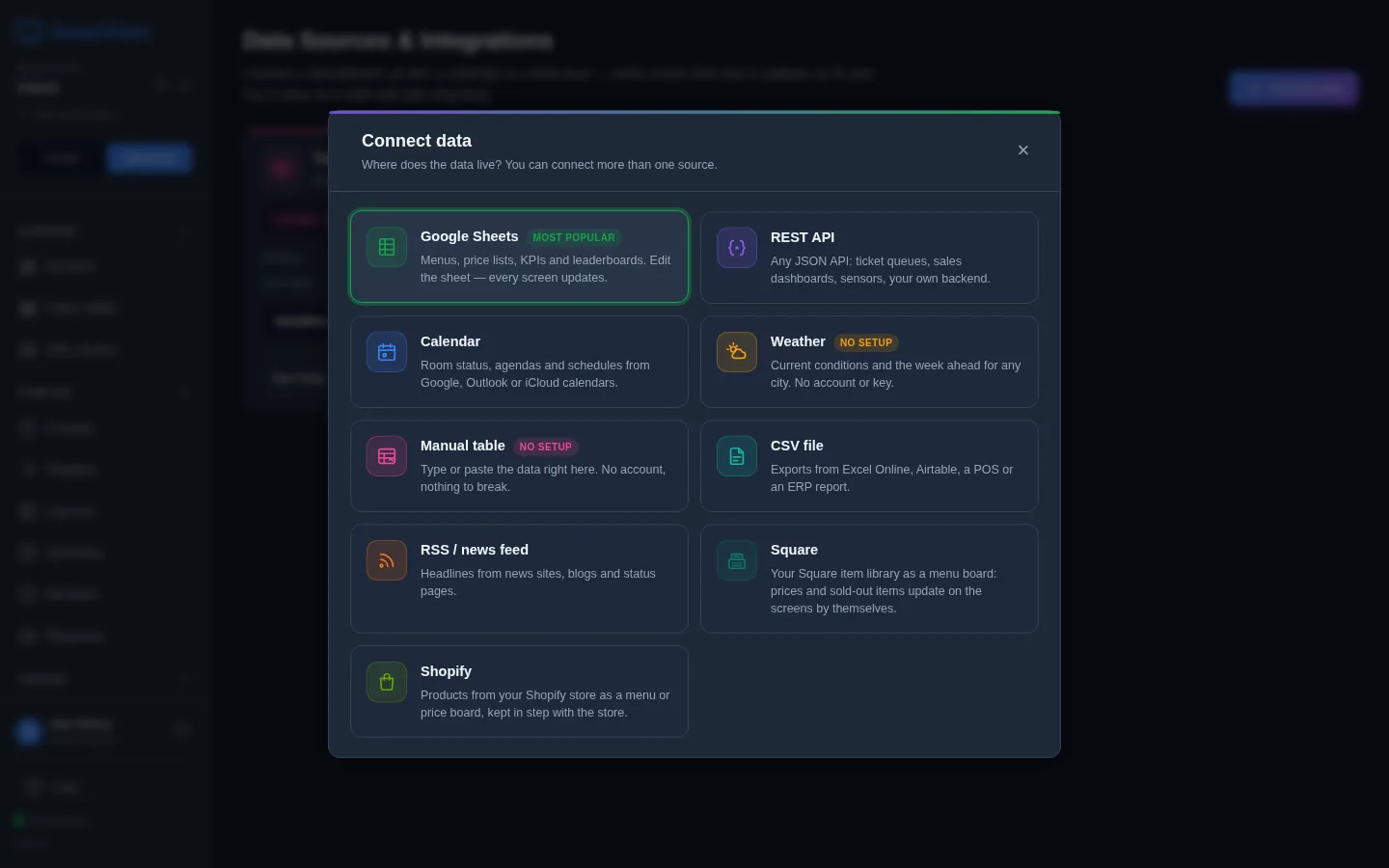Click the Manual table icon
This screenshot has width=1389, height=868.
click(387, 456)
